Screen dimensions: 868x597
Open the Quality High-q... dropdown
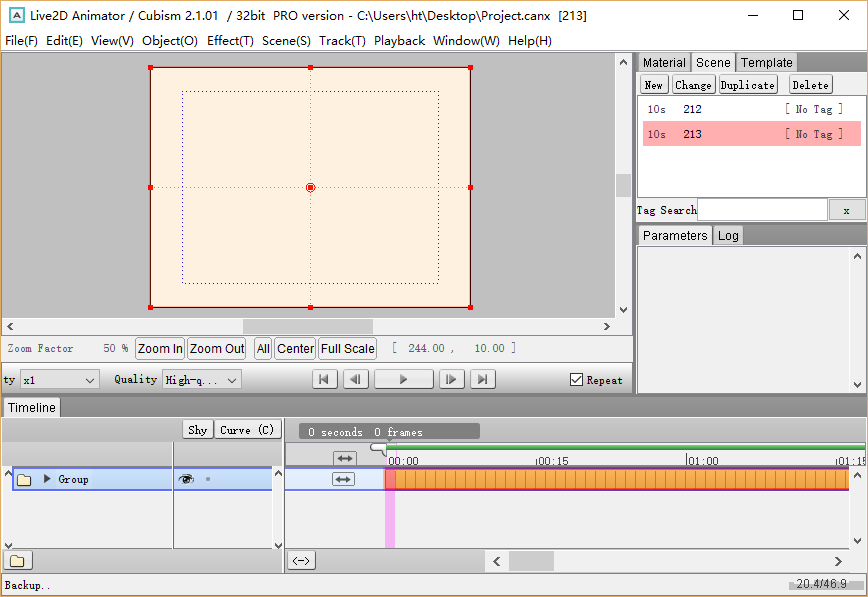pyautogui.click(x=202, y=380)
